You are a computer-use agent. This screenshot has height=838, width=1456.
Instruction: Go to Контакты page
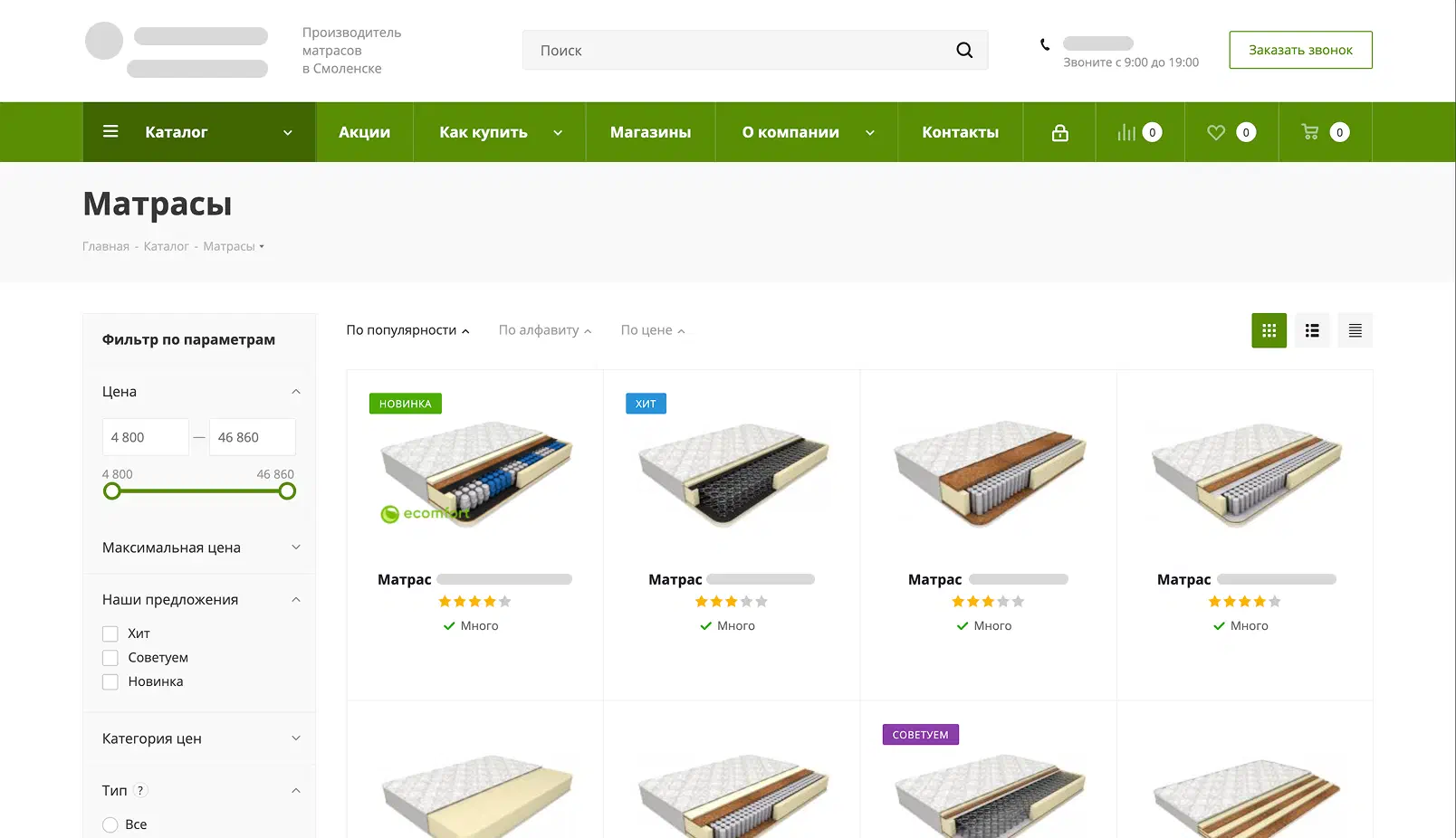[960, 132]
